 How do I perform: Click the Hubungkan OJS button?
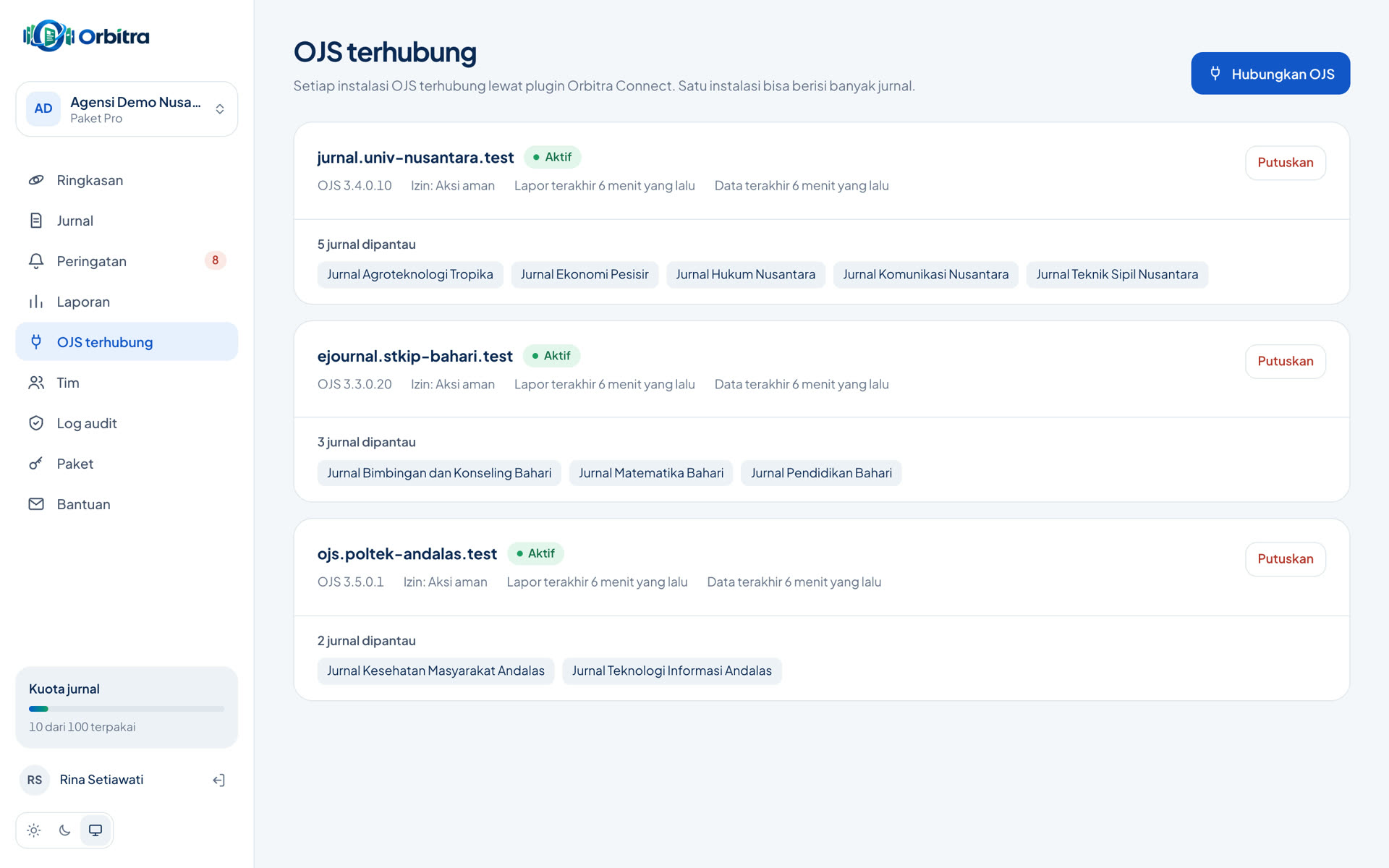click(x=1270, y=73)
